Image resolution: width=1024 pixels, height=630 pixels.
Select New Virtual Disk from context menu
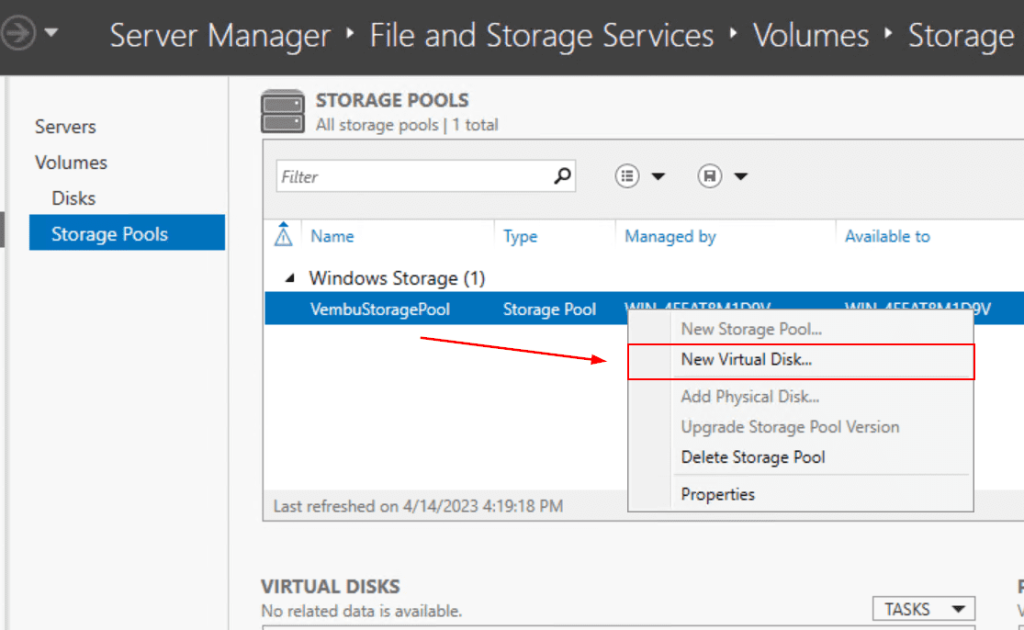point(746,359)
